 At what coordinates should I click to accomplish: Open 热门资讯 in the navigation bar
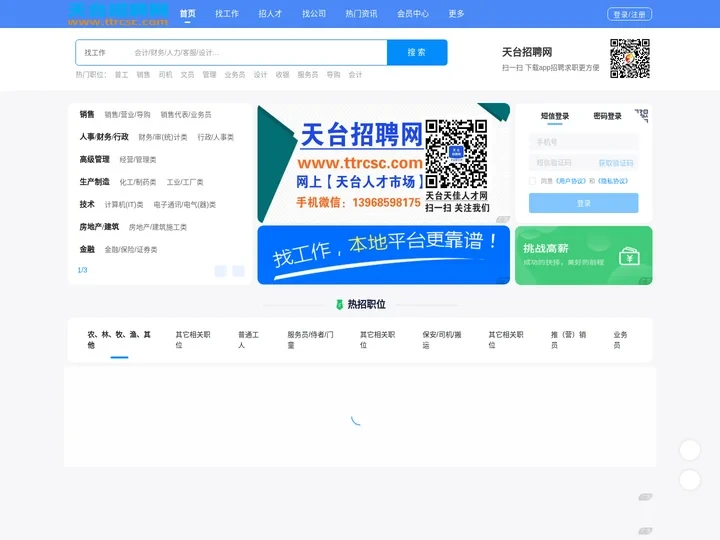coord(361,14)
